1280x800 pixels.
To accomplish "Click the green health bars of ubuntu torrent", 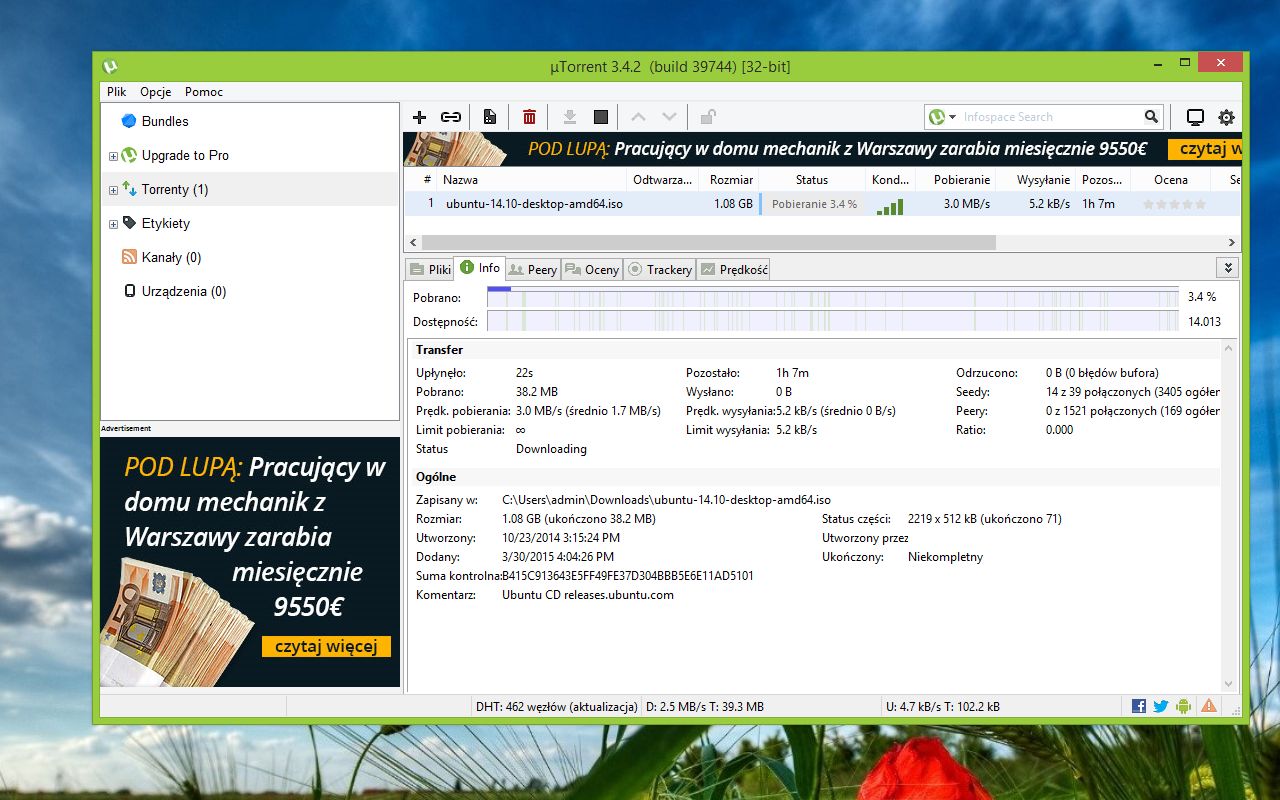I will coord(890,206).
